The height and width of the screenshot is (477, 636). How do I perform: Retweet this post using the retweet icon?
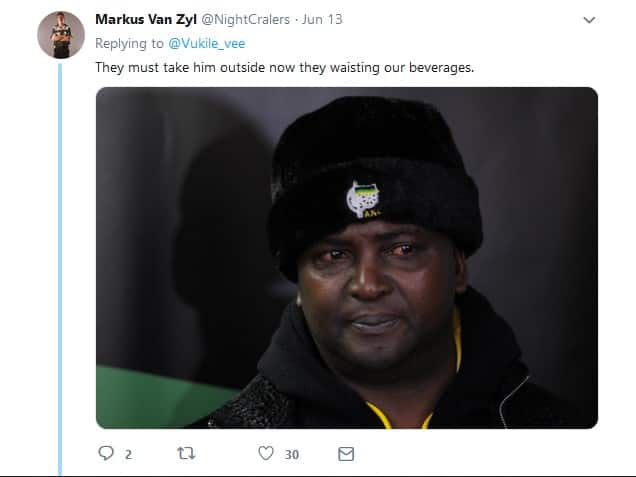click(186, 453)
